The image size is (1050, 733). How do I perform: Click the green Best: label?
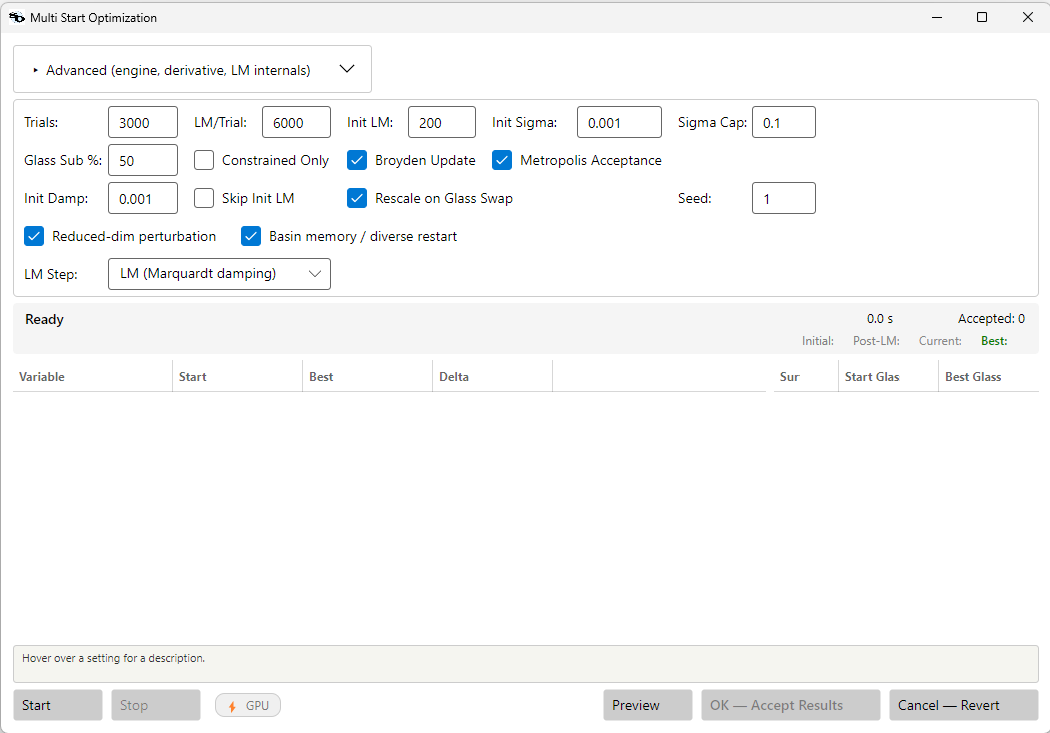(994, 341)
